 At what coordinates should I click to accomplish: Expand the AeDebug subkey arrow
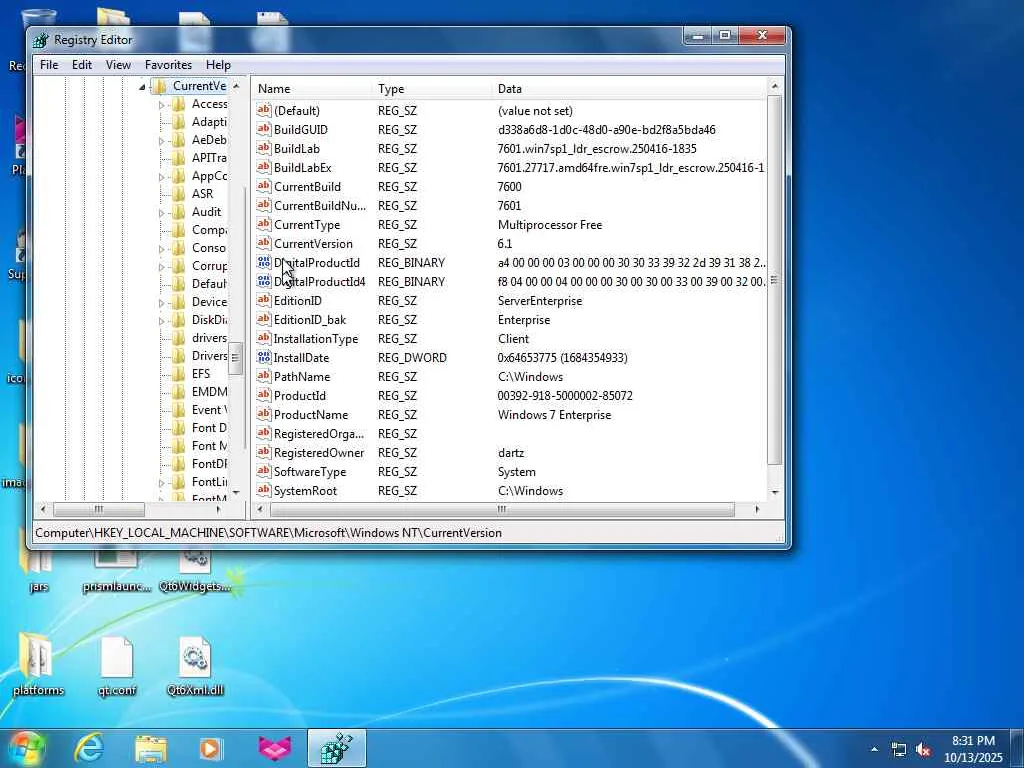161,140
